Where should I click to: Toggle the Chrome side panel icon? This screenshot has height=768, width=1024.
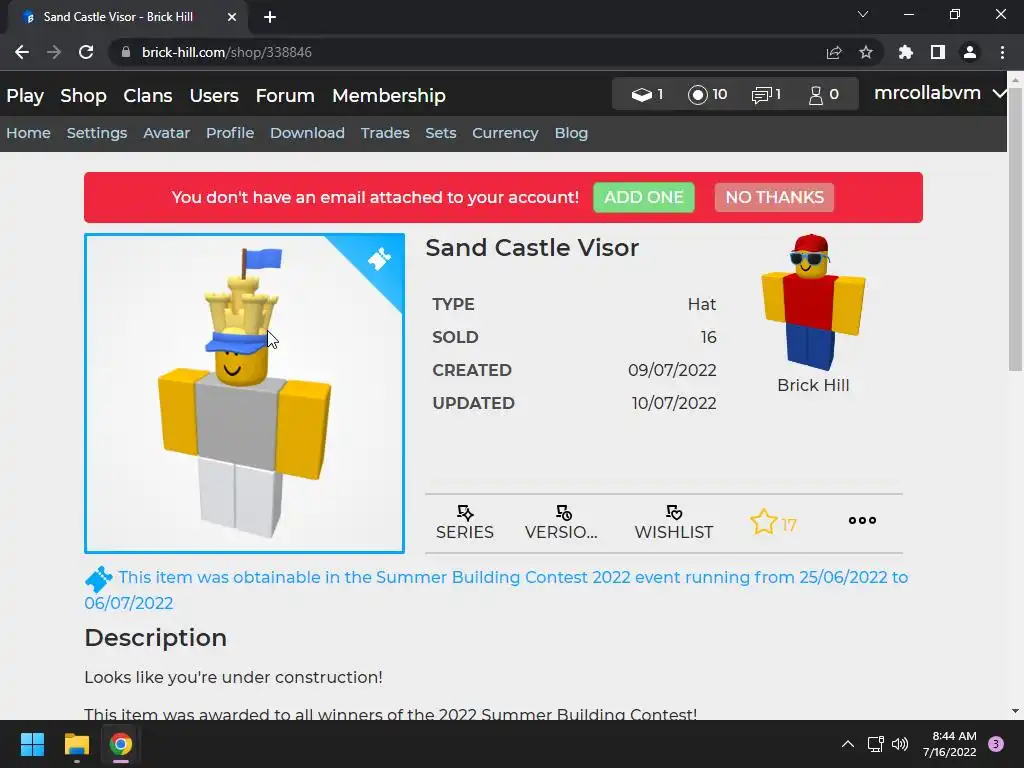pyautogui.click(x=938, y=52)
